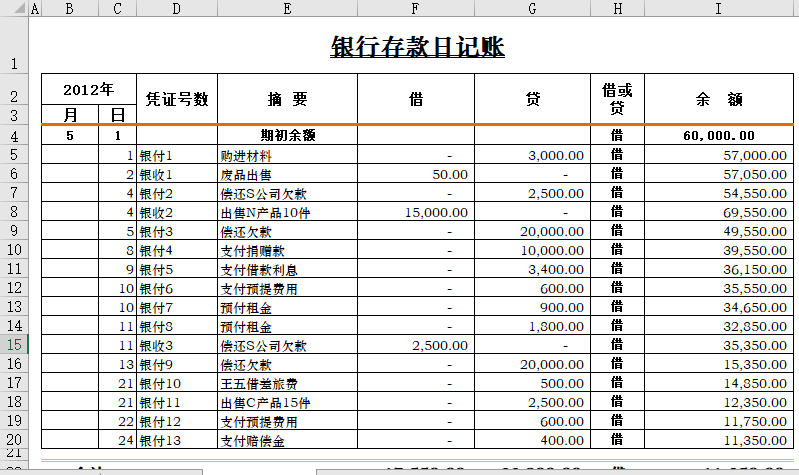Select row 15 header
The image size is (799, 475).
pos(14,345)
